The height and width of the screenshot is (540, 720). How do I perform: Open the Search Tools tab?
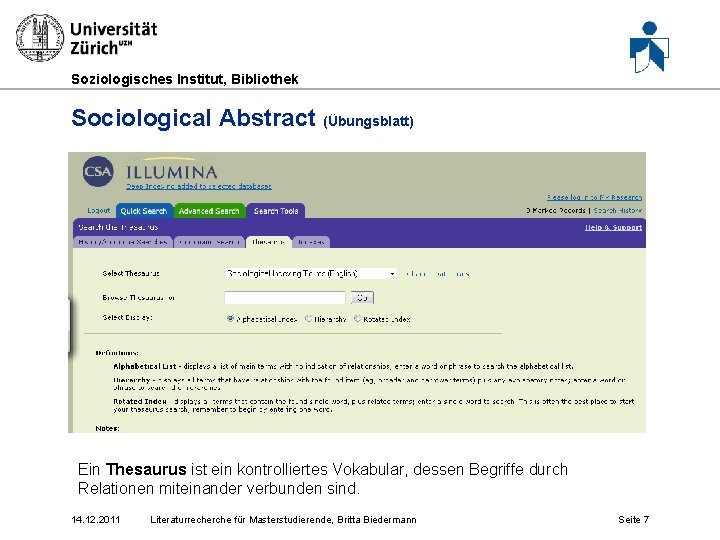(x=276, y=211)
